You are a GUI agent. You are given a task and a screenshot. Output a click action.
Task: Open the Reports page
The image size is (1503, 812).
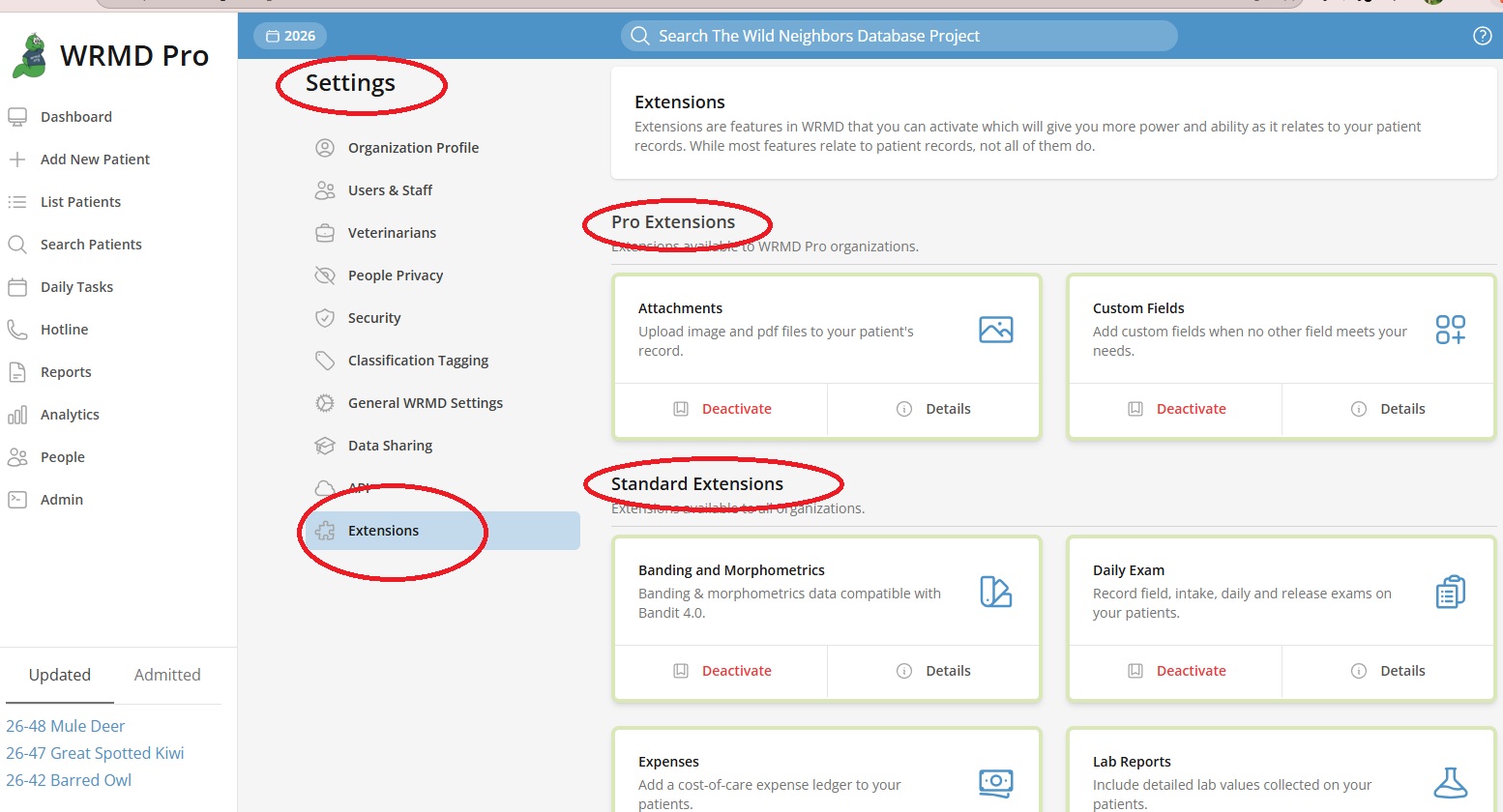tap(66, 372)
